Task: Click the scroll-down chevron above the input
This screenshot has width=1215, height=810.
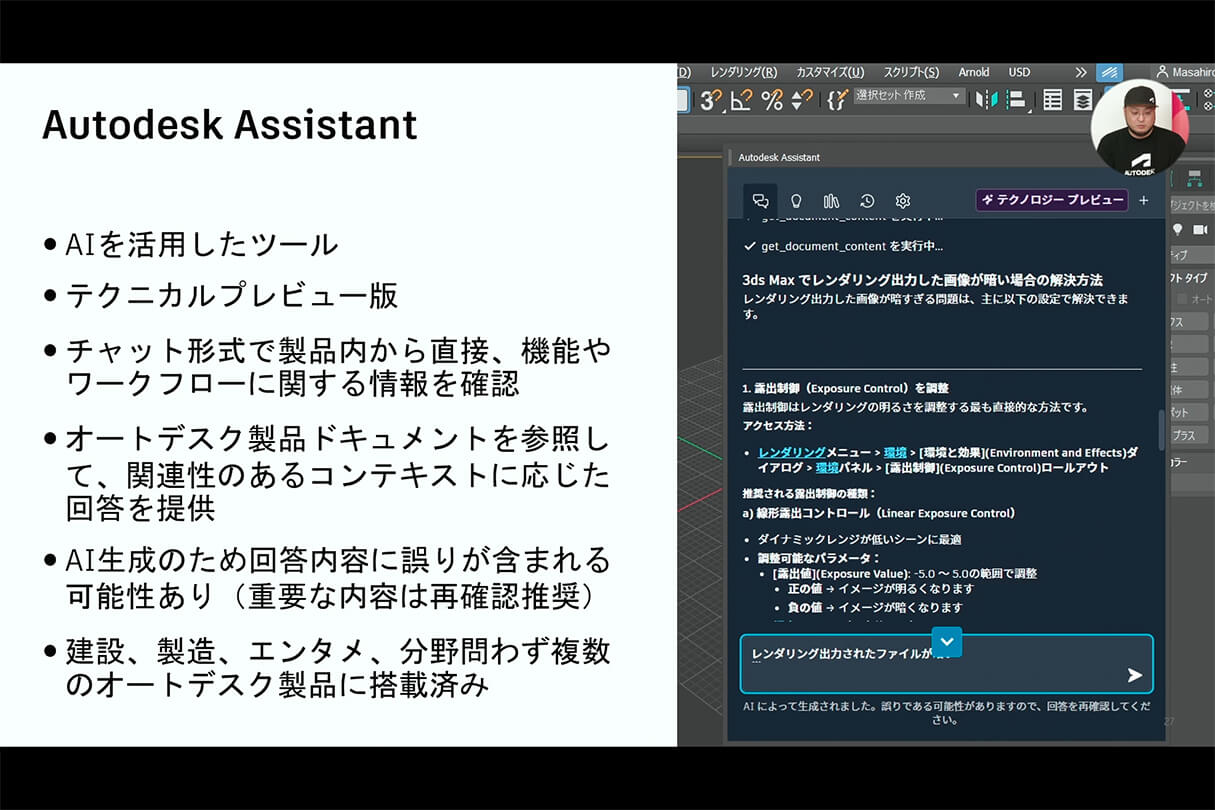Action: 946,641
